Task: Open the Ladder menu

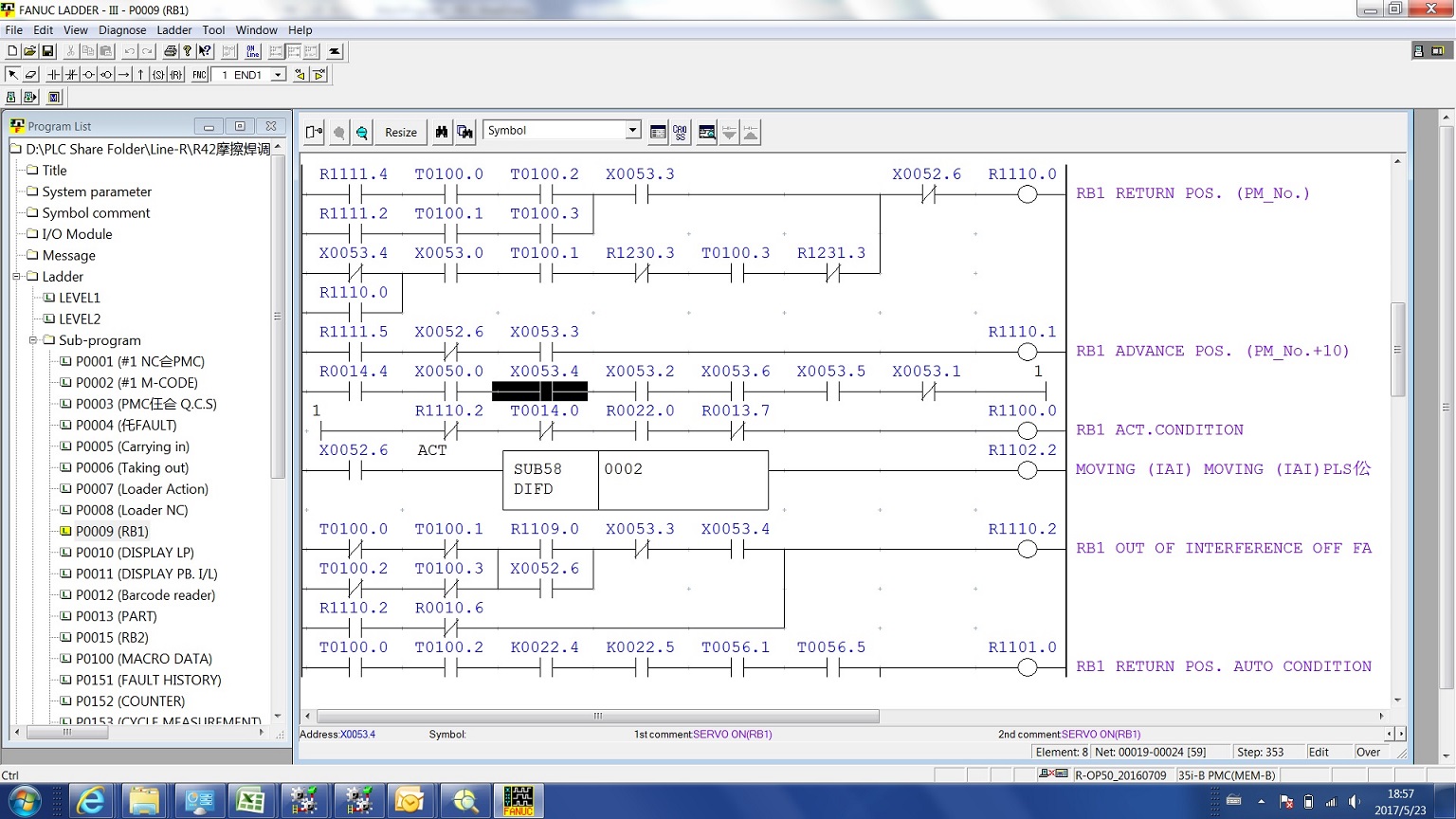Action: coord(173,30)
